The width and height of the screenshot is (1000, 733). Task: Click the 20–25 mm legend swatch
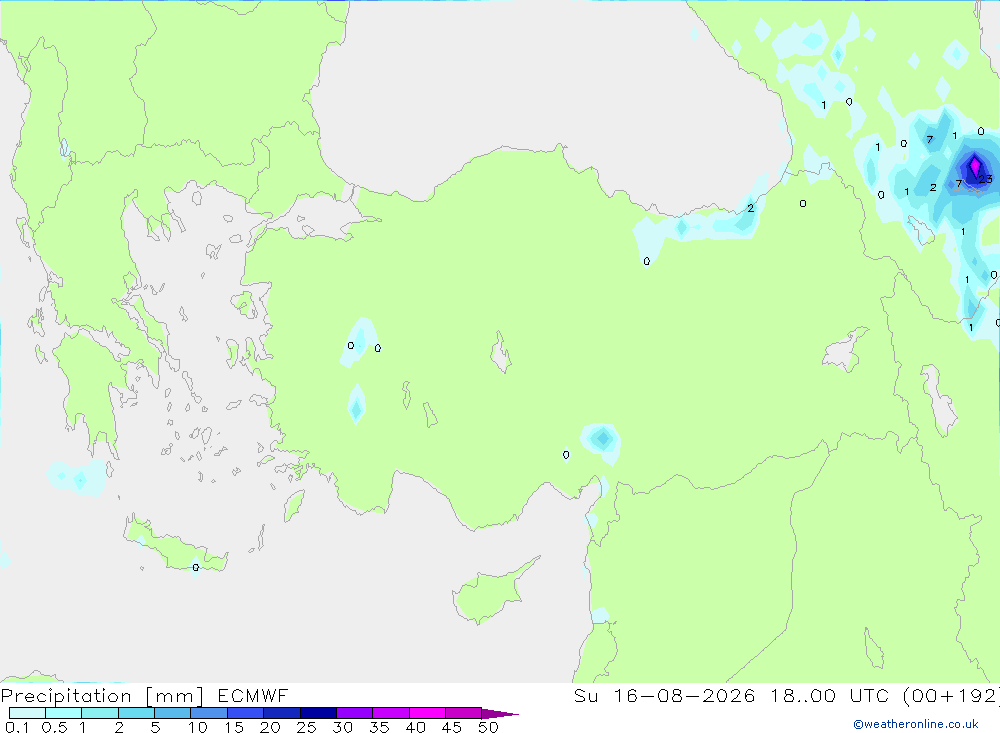pos(282,713)
